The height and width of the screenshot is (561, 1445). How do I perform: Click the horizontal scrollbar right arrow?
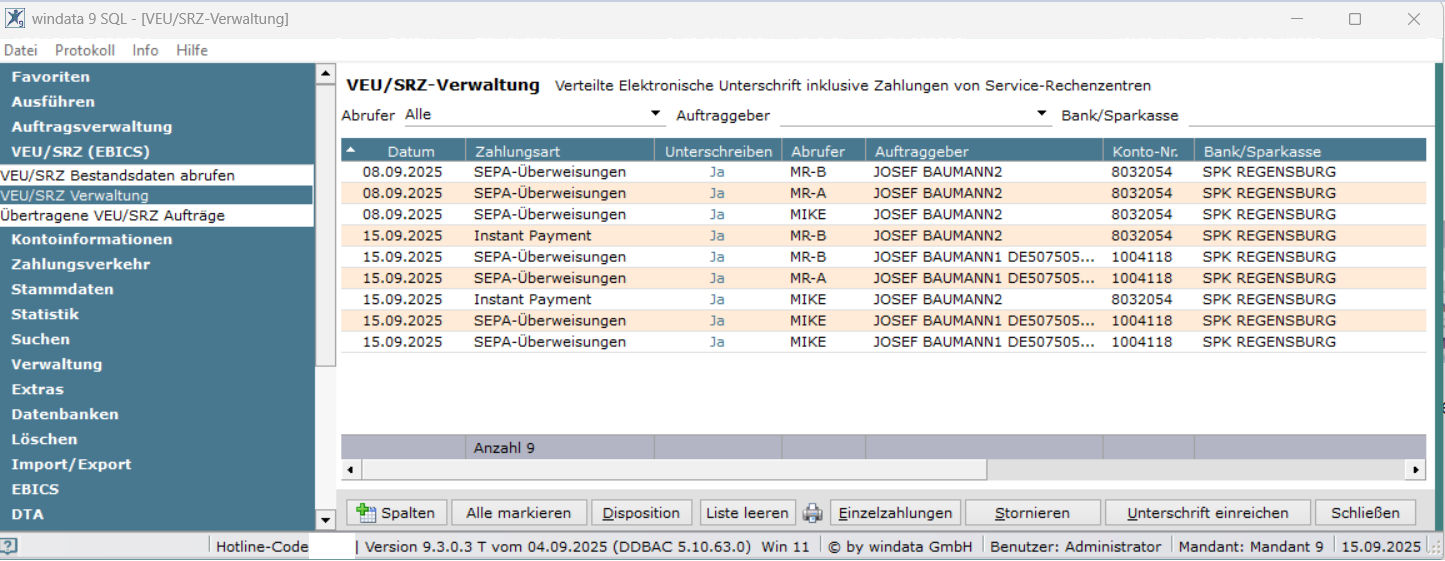(1415, 469)
